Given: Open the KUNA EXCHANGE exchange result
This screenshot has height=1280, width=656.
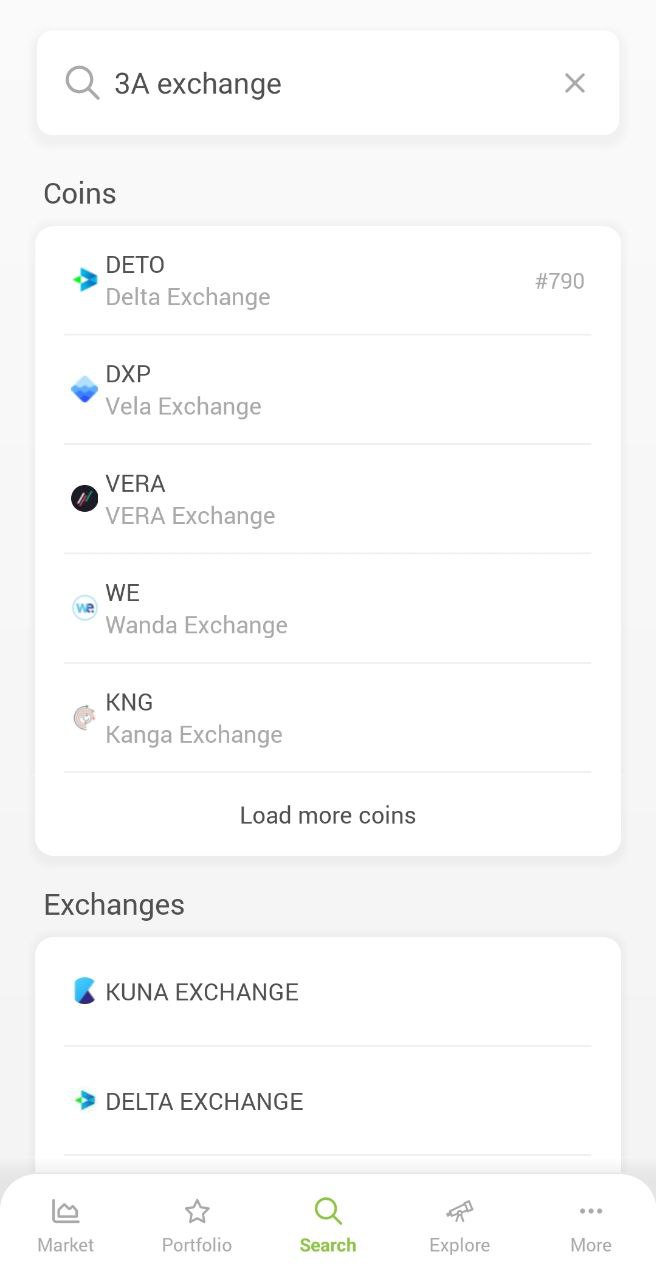Looking at the screenshot, I should [x=328, y=992].
